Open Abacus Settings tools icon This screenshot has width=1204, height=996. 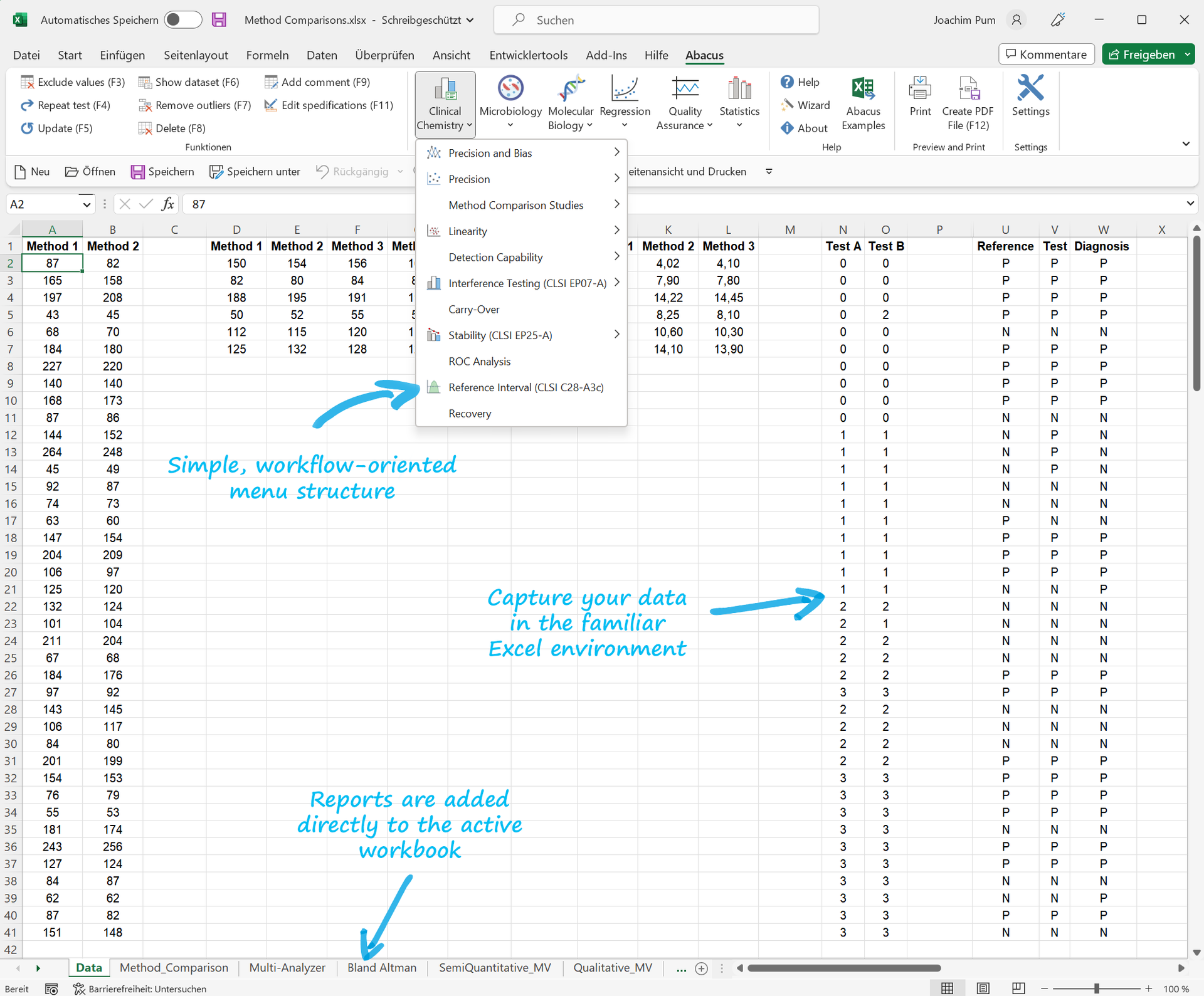tap(1030, 88)
